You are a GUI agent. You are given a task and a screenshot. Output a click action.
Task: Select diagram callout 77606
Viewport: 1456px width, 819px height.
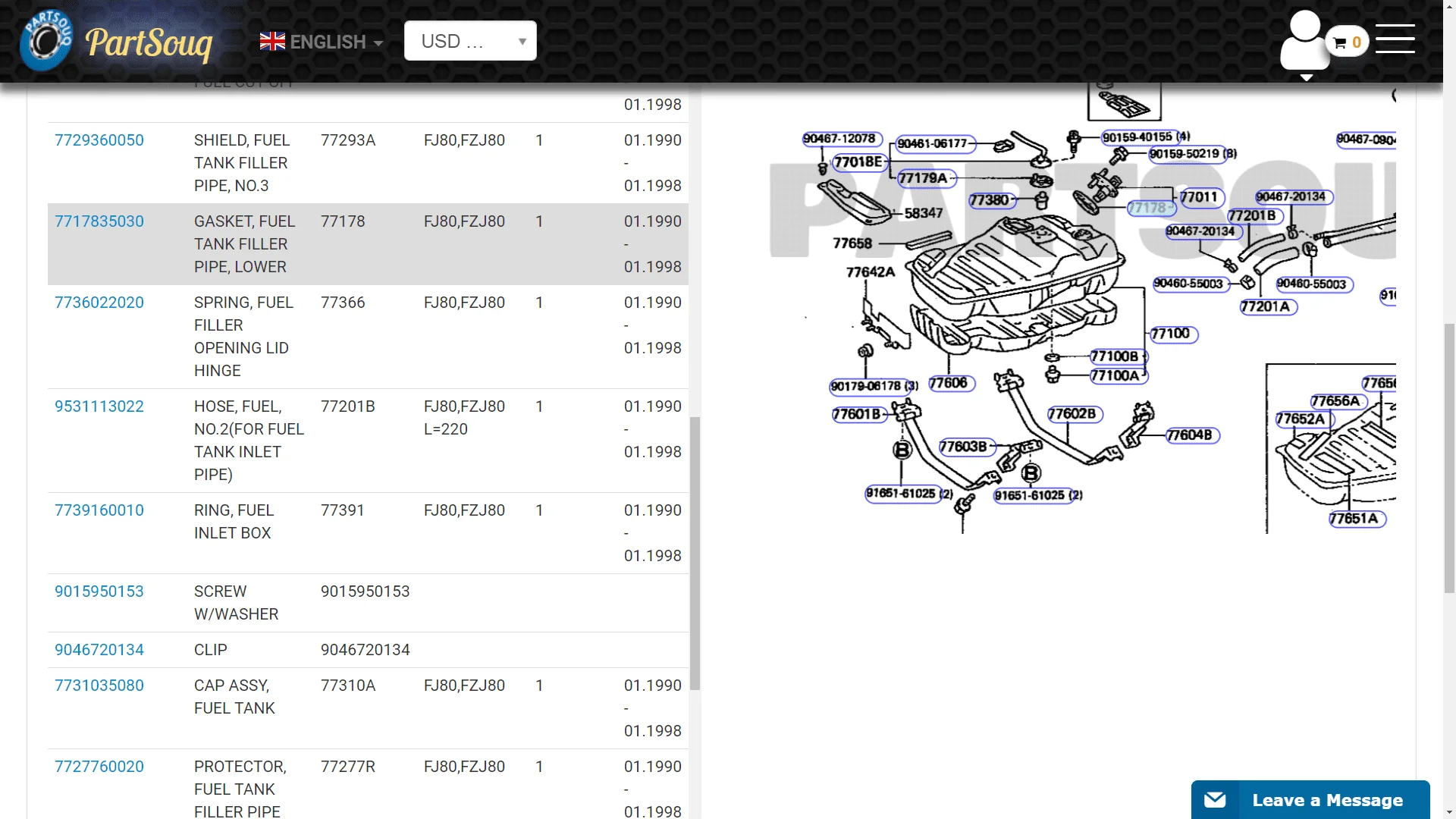coord(950,383)
